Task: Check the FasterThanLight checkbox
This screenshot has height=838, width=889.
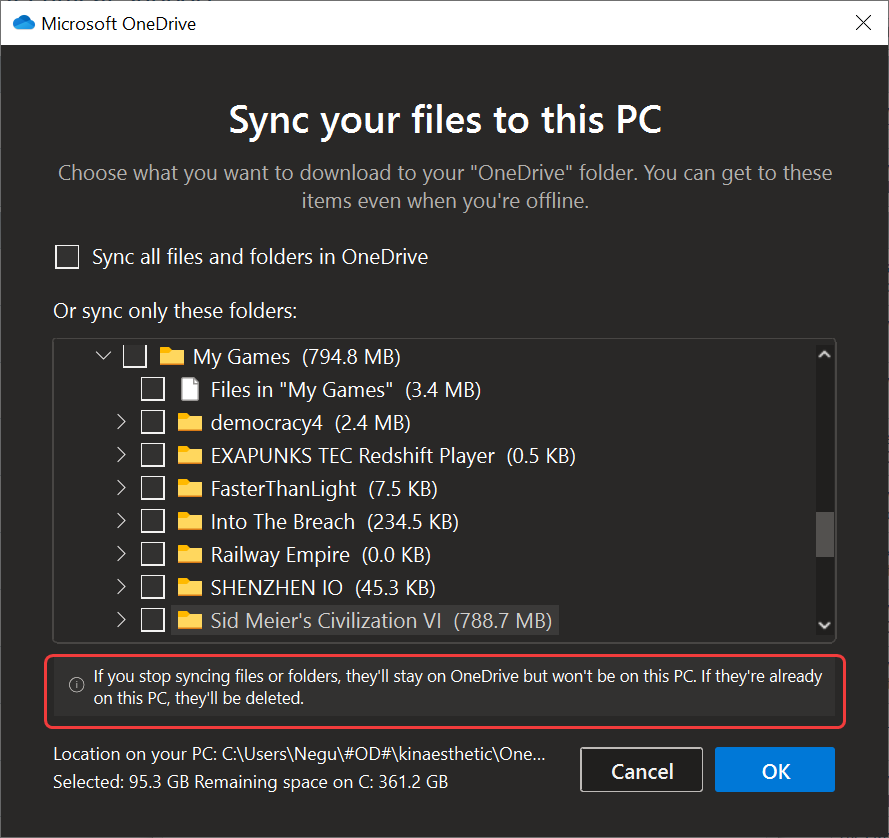Action: pyautogui.click(x=153, y=488)
